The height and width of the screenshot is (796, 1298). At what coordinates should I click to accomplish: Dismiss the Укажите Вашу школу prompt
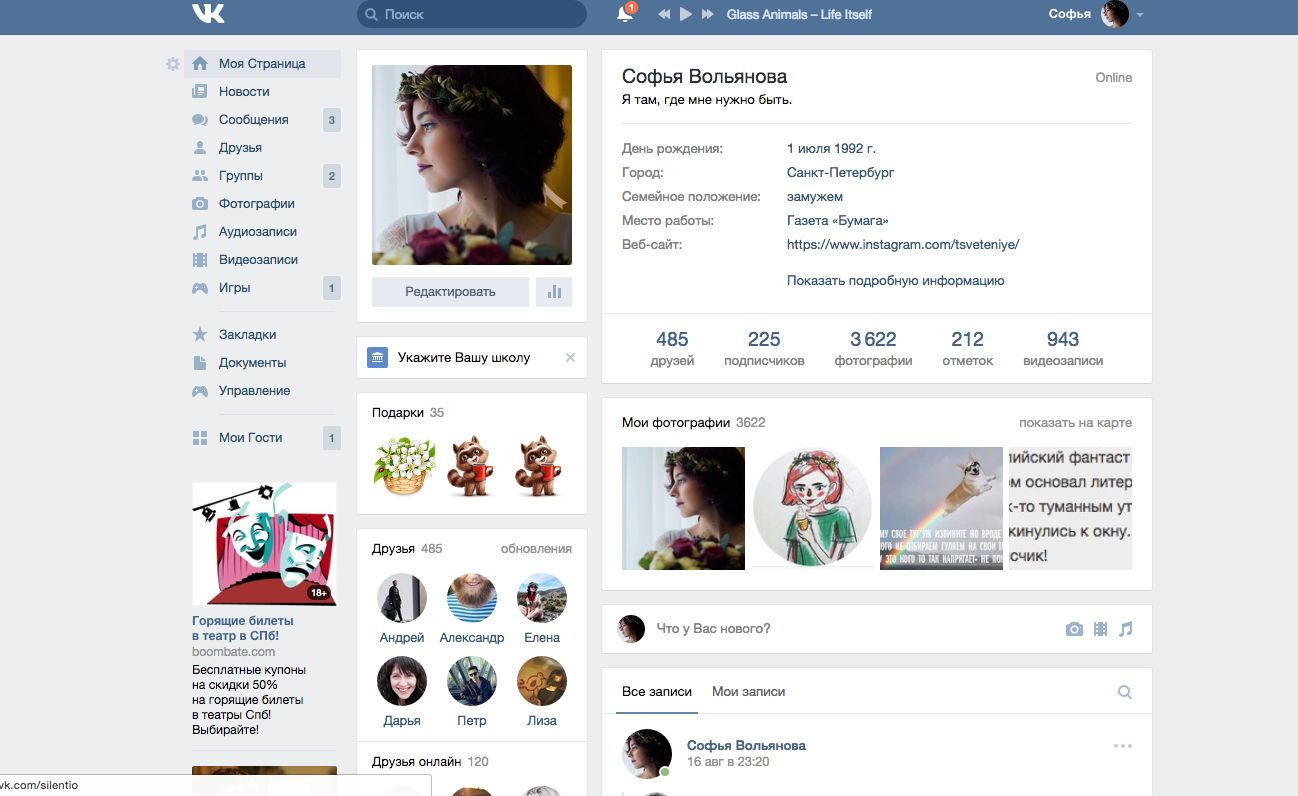[x=570, y=358]
